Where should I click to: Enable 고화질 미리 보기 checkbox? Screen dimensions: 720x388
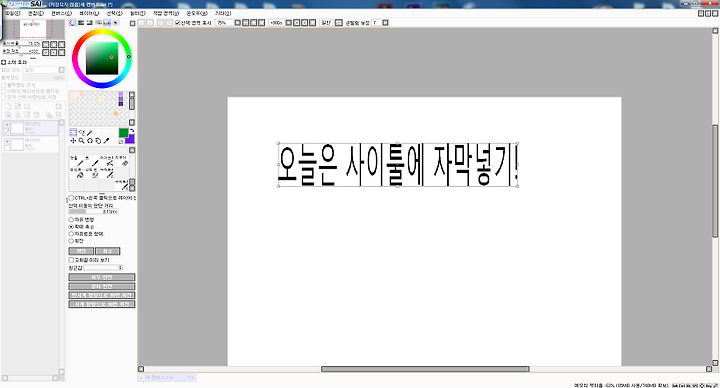point(71,260)
